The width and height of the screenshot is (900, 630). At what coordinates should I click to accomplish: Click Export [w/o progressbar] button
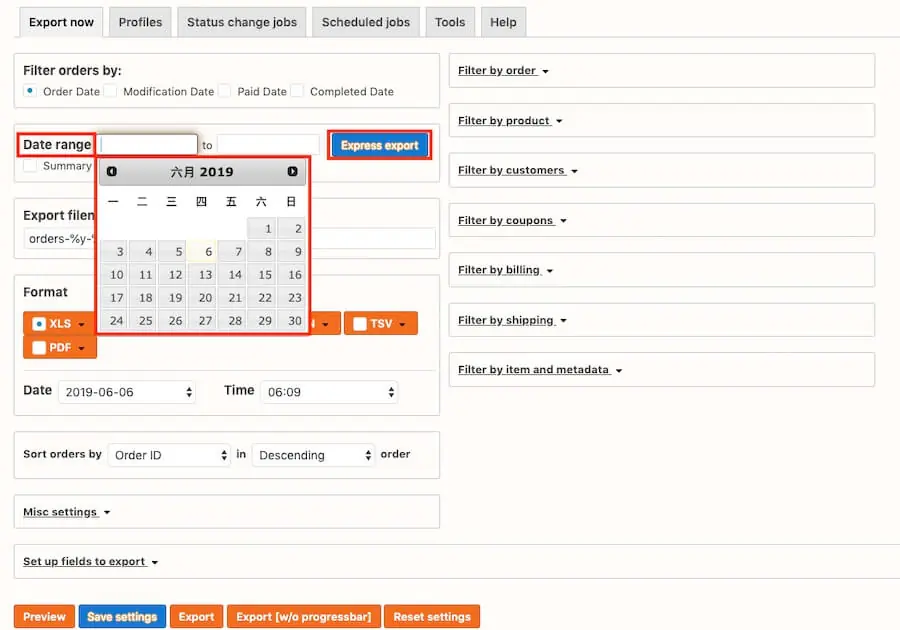click(304, 617)
